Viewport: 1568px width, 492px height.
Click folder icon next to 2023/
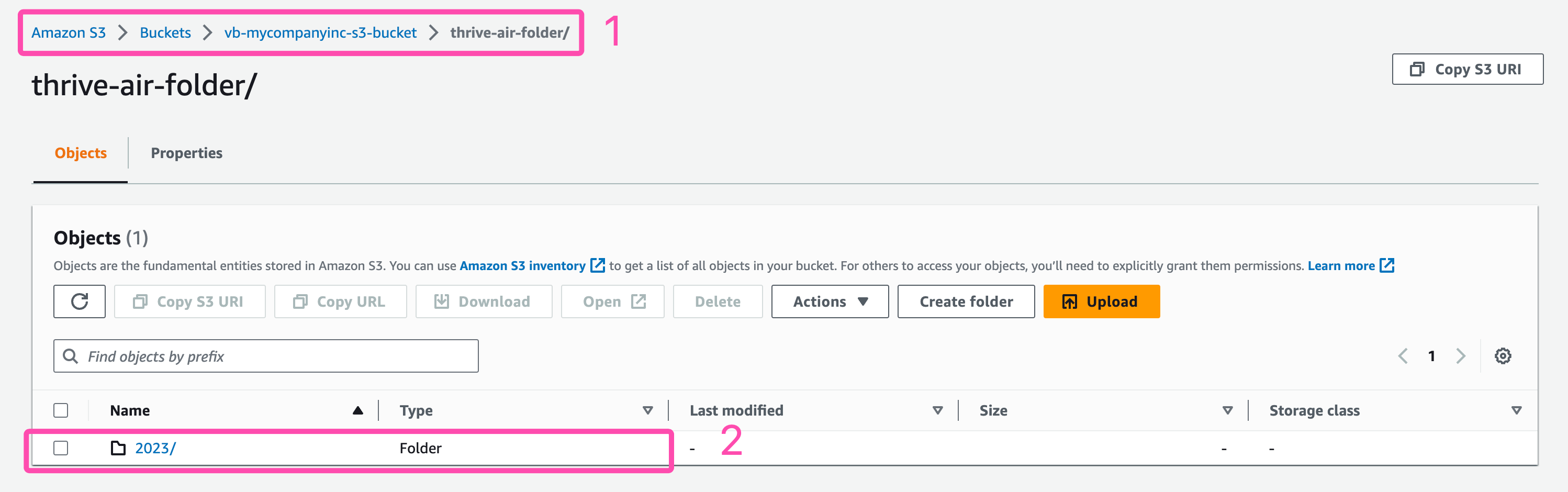click(118, 448)
